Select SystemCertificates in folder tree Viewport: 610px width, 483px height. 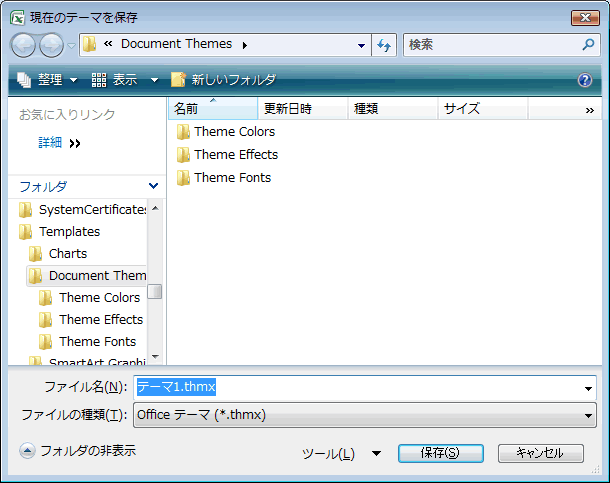[82, 210]
